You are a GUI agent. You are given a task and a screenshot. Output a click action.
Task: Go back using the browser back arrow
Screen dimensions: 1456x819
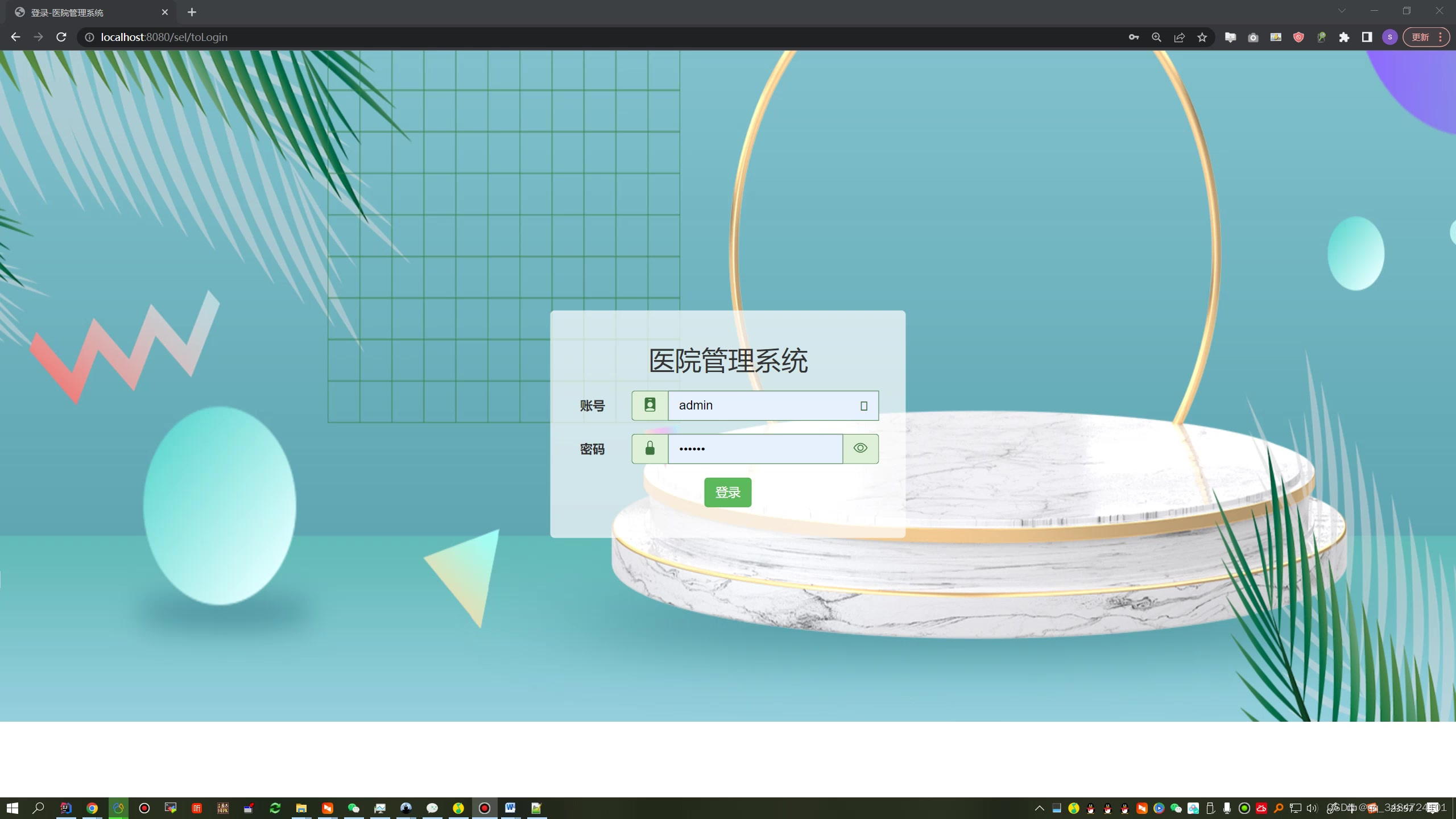click(15, 37)
